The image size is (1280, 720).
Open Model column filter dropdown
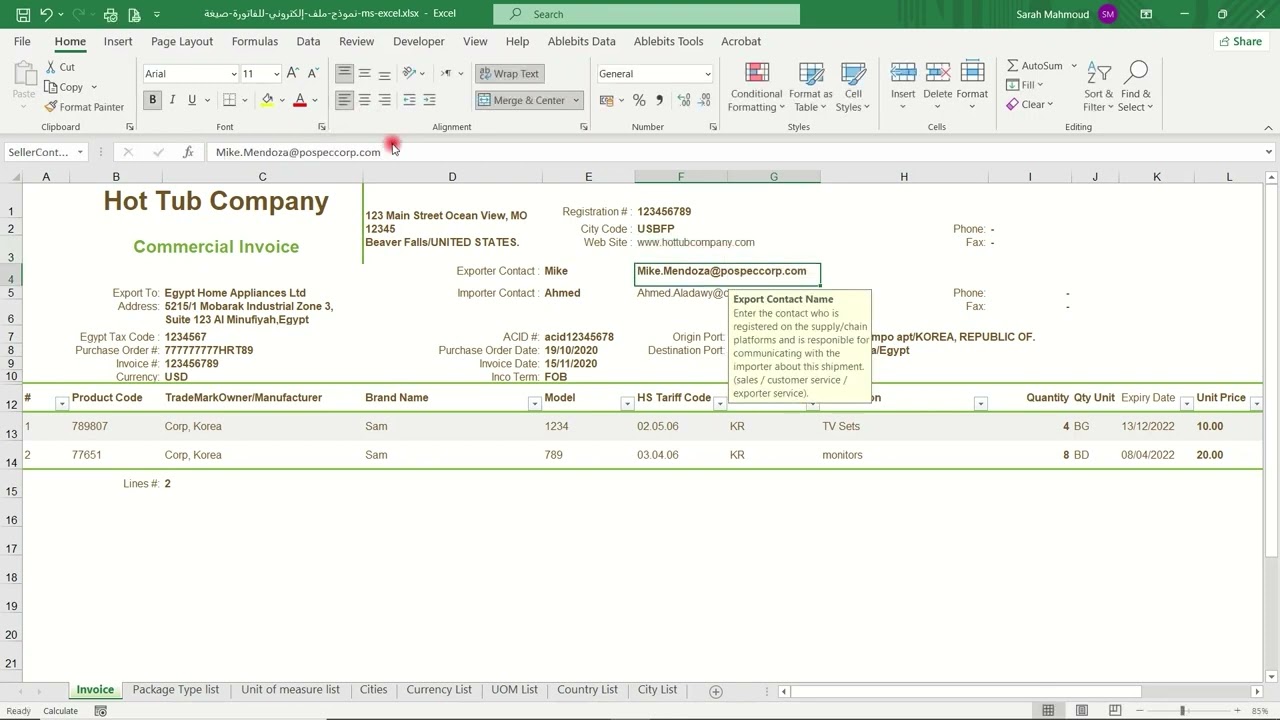coord(627,404)
